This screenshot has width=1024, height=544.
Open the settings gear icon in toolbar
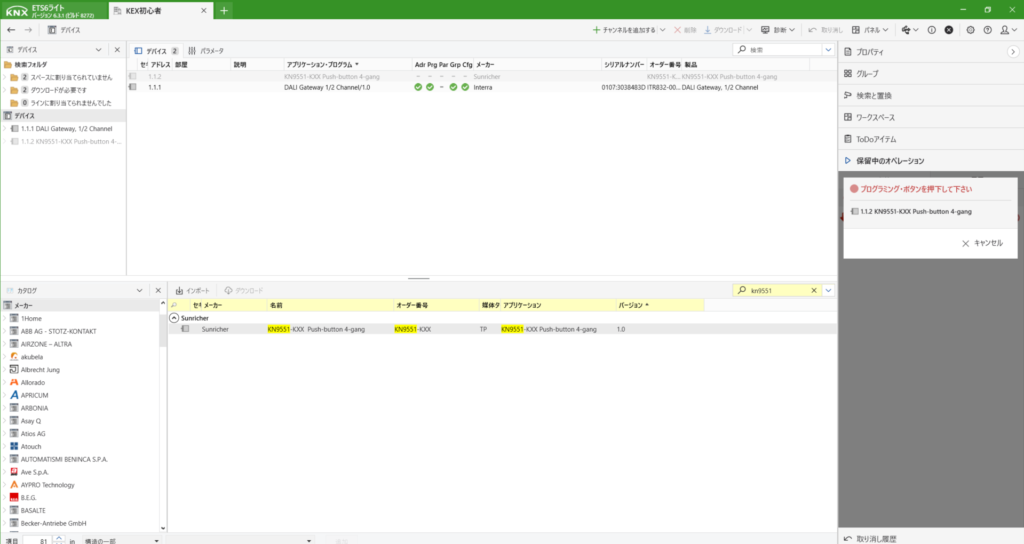(971, 30)
